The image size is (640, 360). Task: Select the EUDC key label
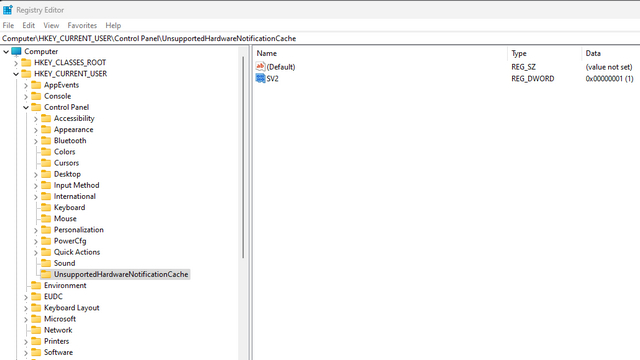[x=53, y=296]
